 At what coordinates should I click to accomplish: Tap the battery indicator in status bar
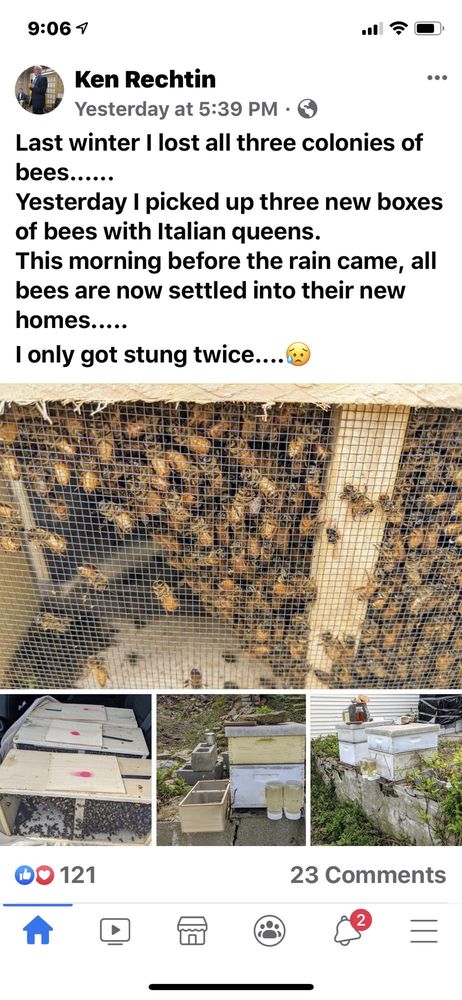click(429, 29)
